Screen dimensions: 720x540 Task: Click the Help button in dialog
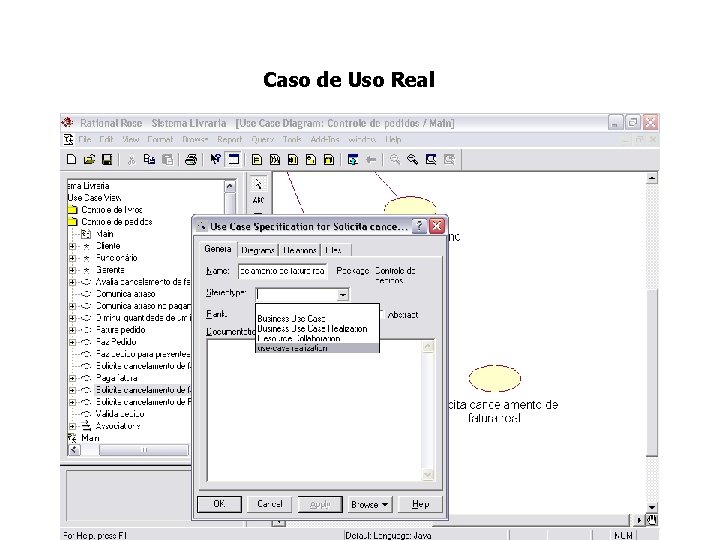click(x=421, y=504)
